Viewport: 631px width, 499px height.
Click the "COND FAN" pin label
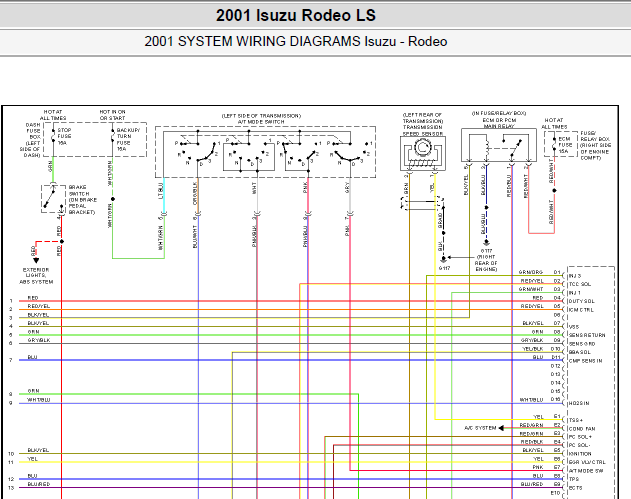[x=582, y=429]
